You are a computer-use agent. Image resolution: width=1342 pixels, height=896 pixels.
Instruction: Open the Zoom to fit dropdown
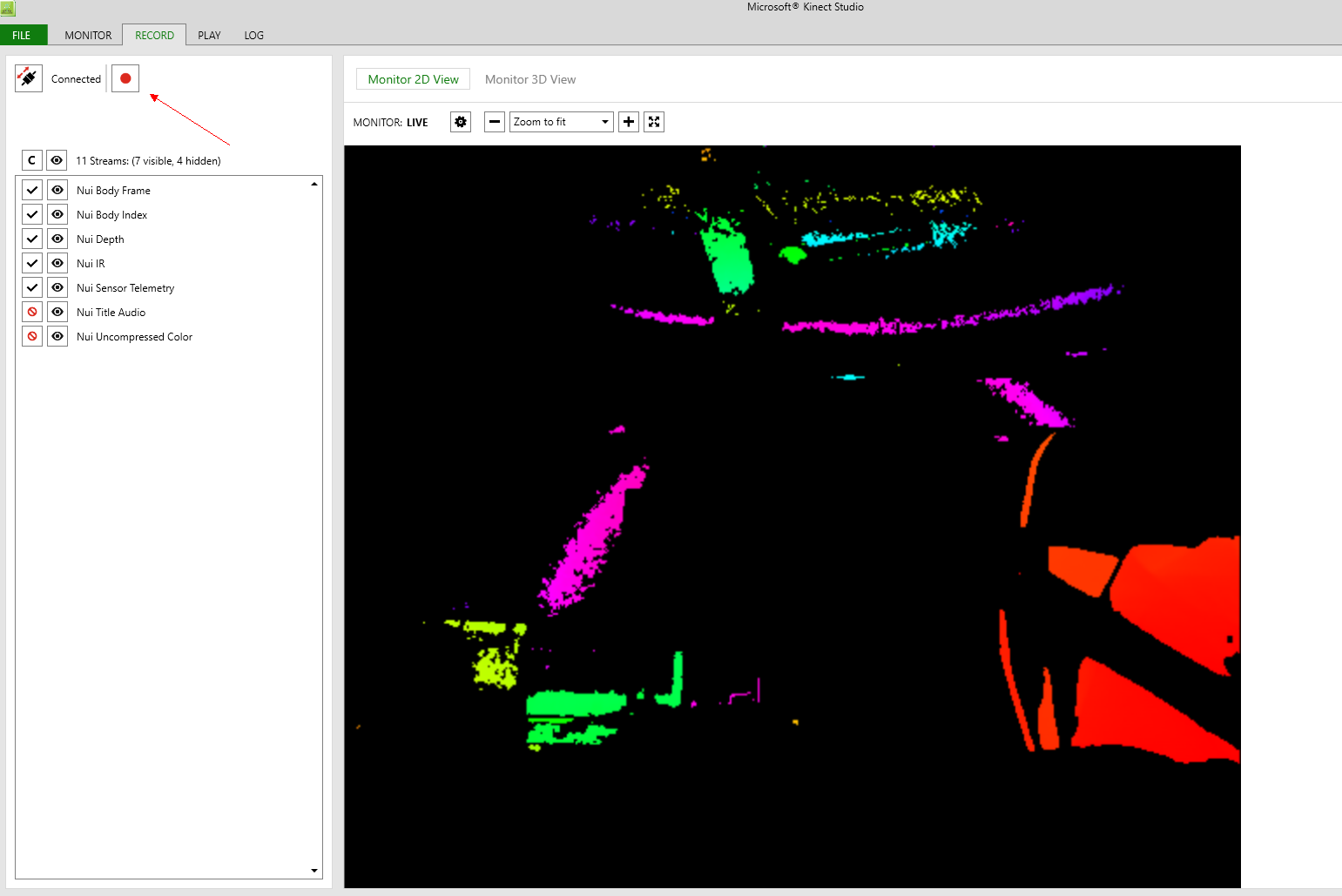pos(604,121)
